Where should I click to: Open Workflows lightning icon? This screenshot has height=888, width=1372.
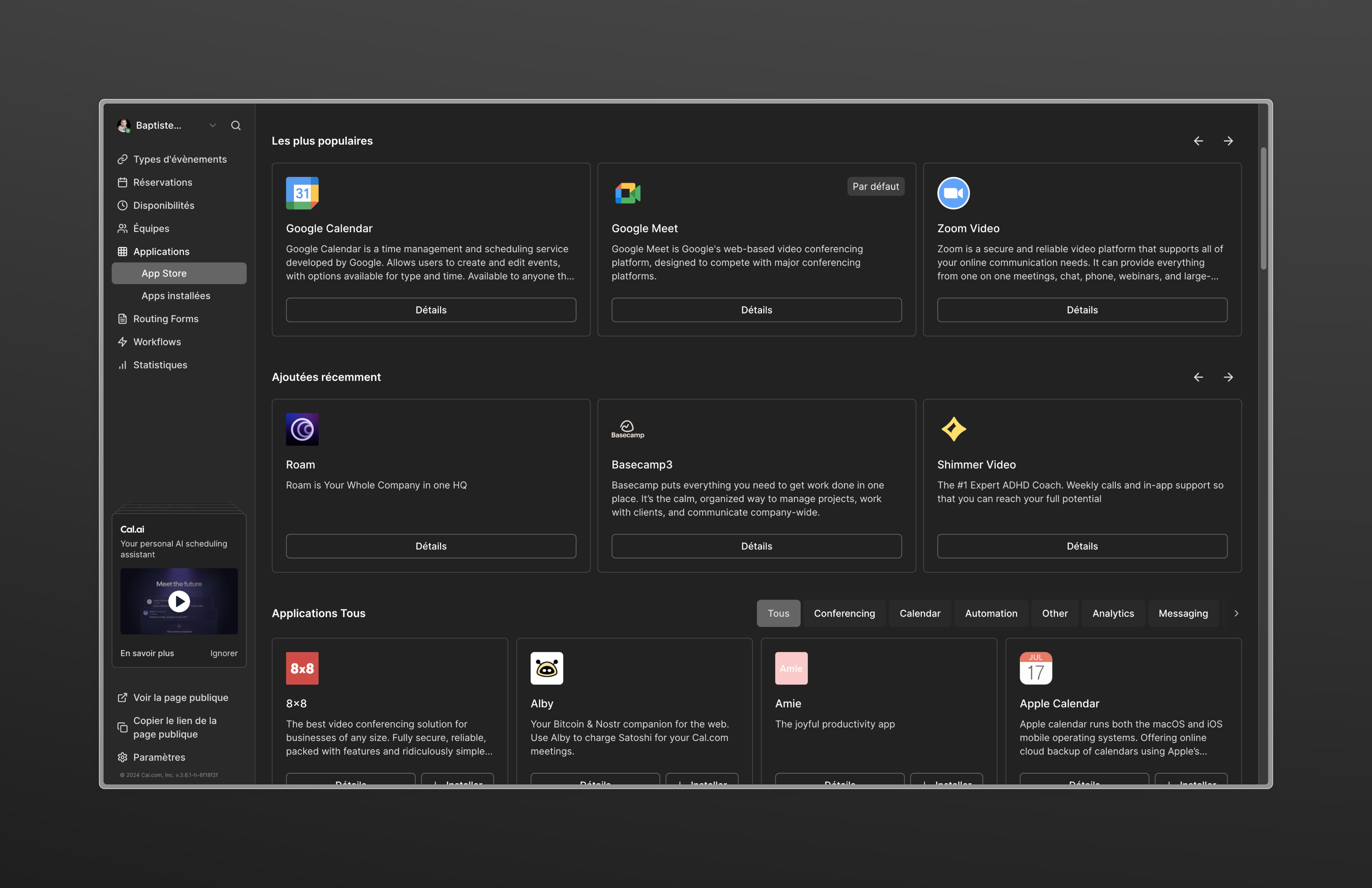tap(122, 342)
